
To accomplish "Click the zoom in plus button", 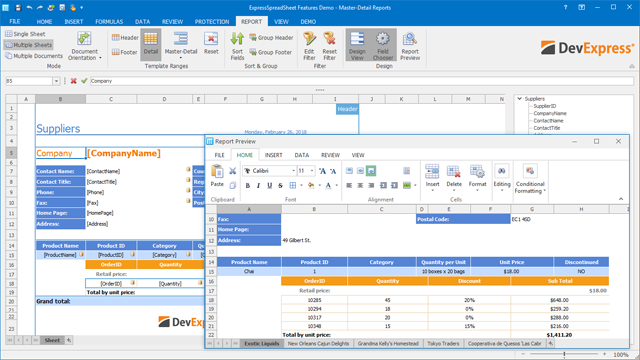I will [x=604, y=354].
